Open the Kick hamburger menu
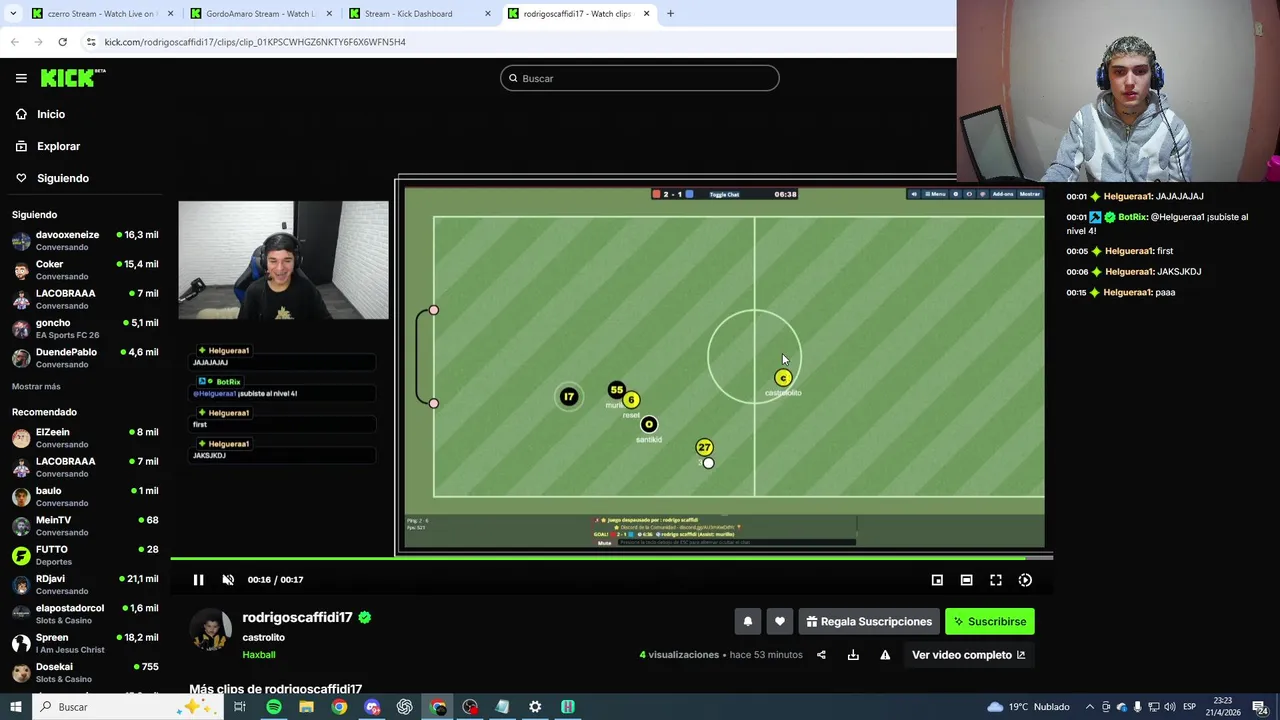The height and width of the screenshot is (720, 1280). 21,78
